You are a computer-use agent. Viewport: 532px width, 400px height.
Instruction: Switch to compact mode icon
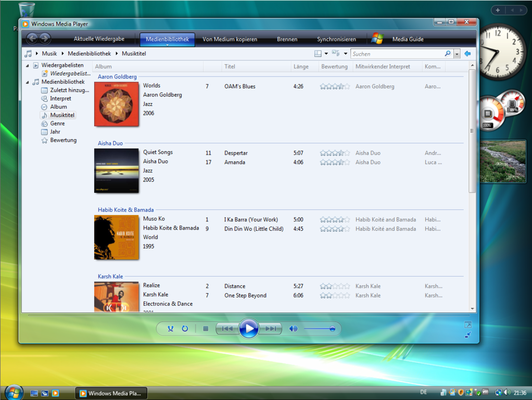(x=468, y=335)
